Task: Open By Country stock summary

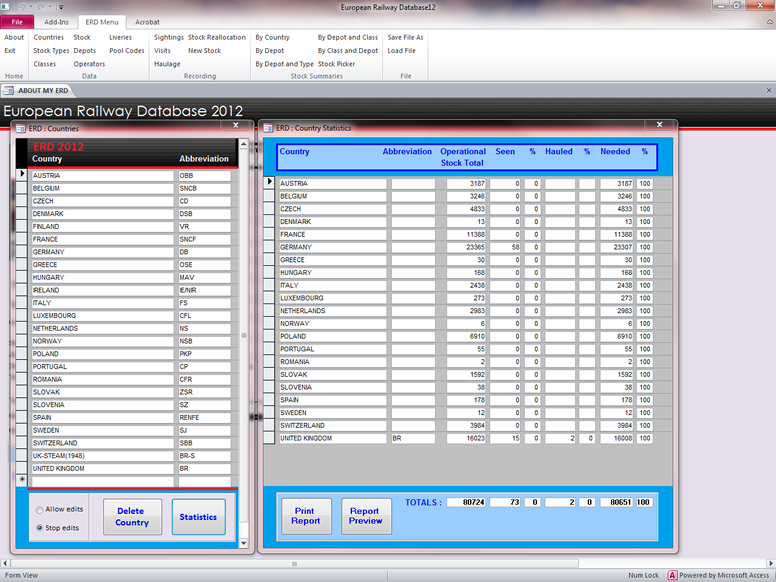Action: (x=272, y=37)
